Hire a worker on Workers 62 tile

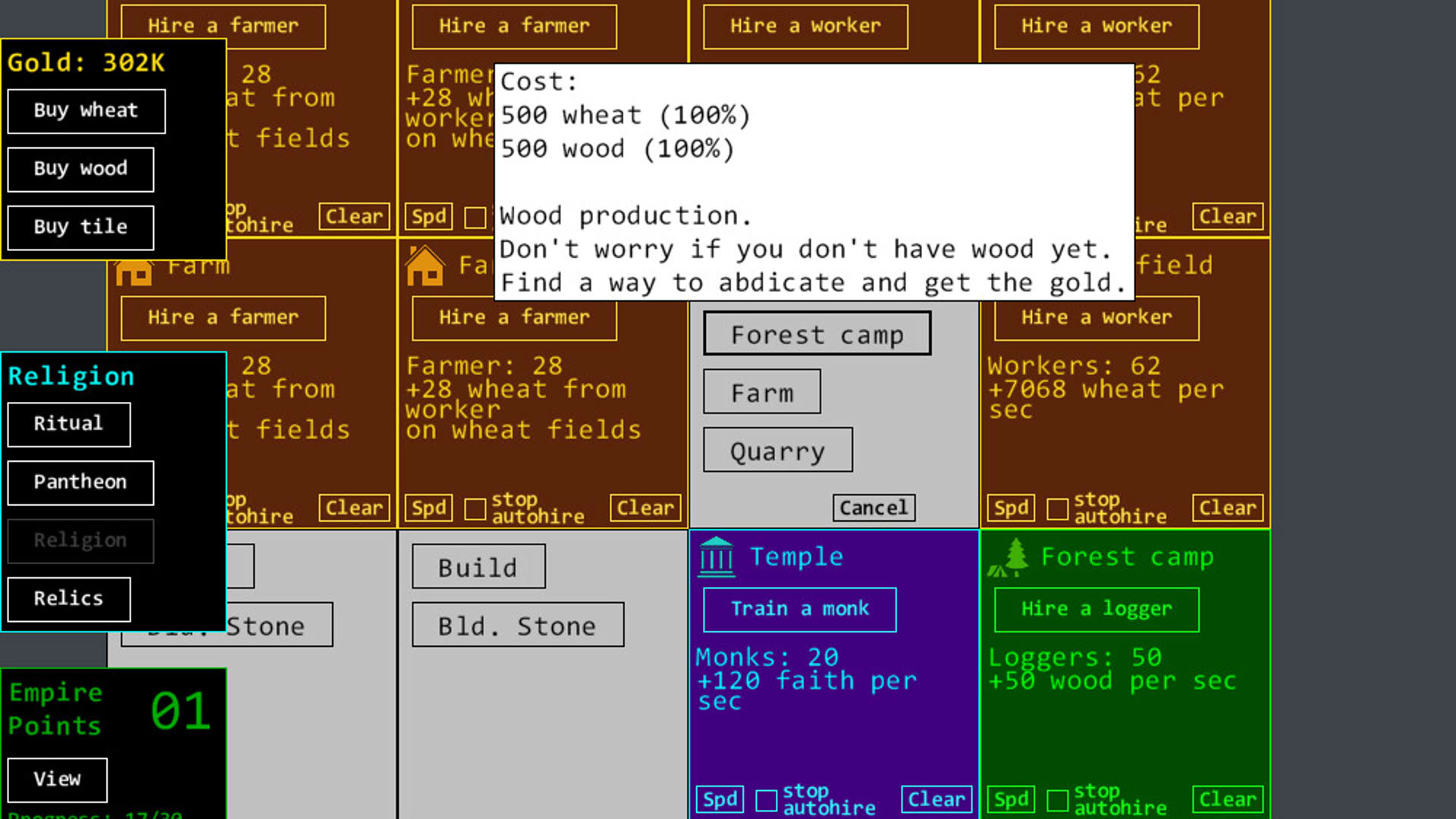[1097, 318]
